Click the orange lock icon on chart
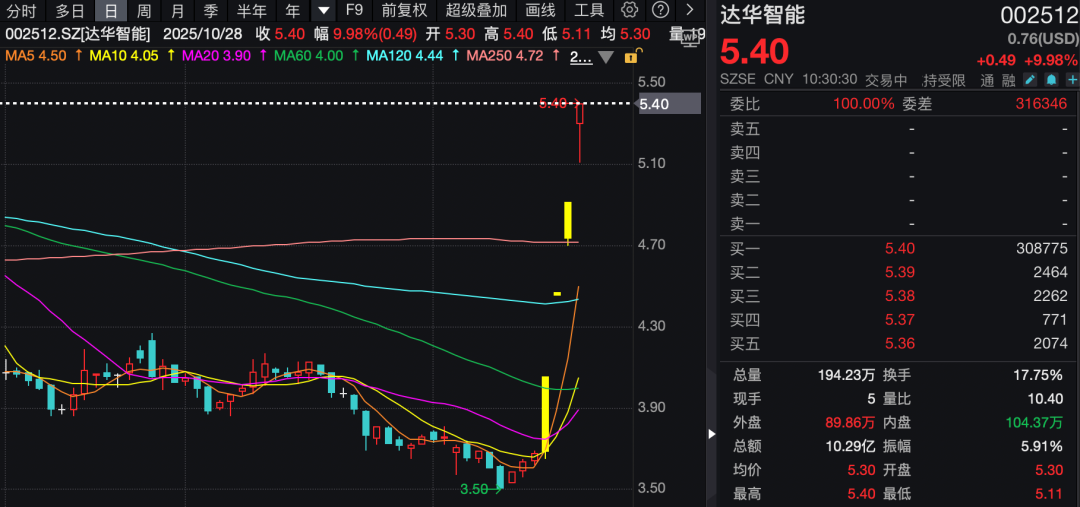The width and height of the screenshot is (1080, 507). point(630,57)
